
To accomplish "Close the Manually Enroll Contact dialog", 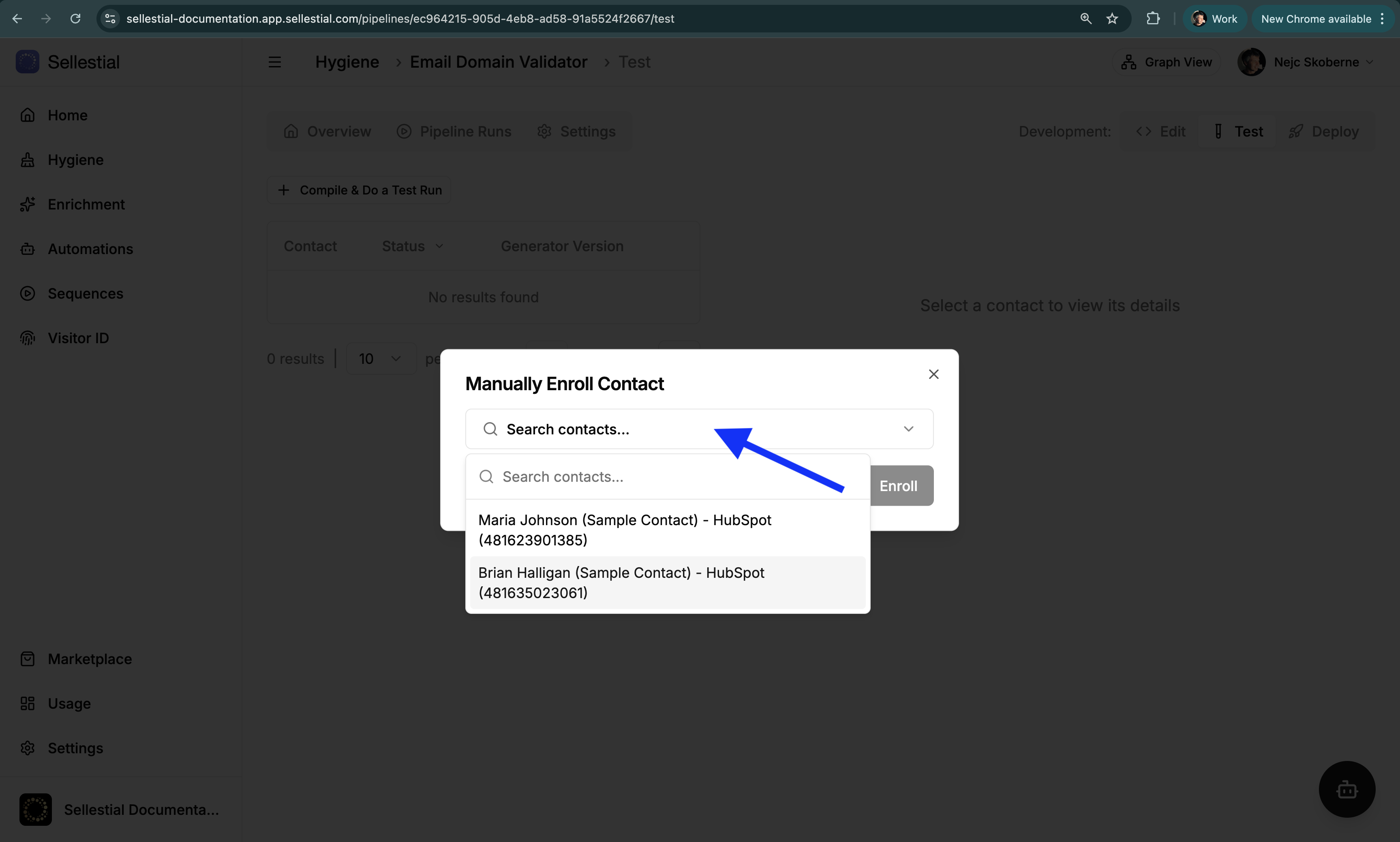I will tap(933, 374).
